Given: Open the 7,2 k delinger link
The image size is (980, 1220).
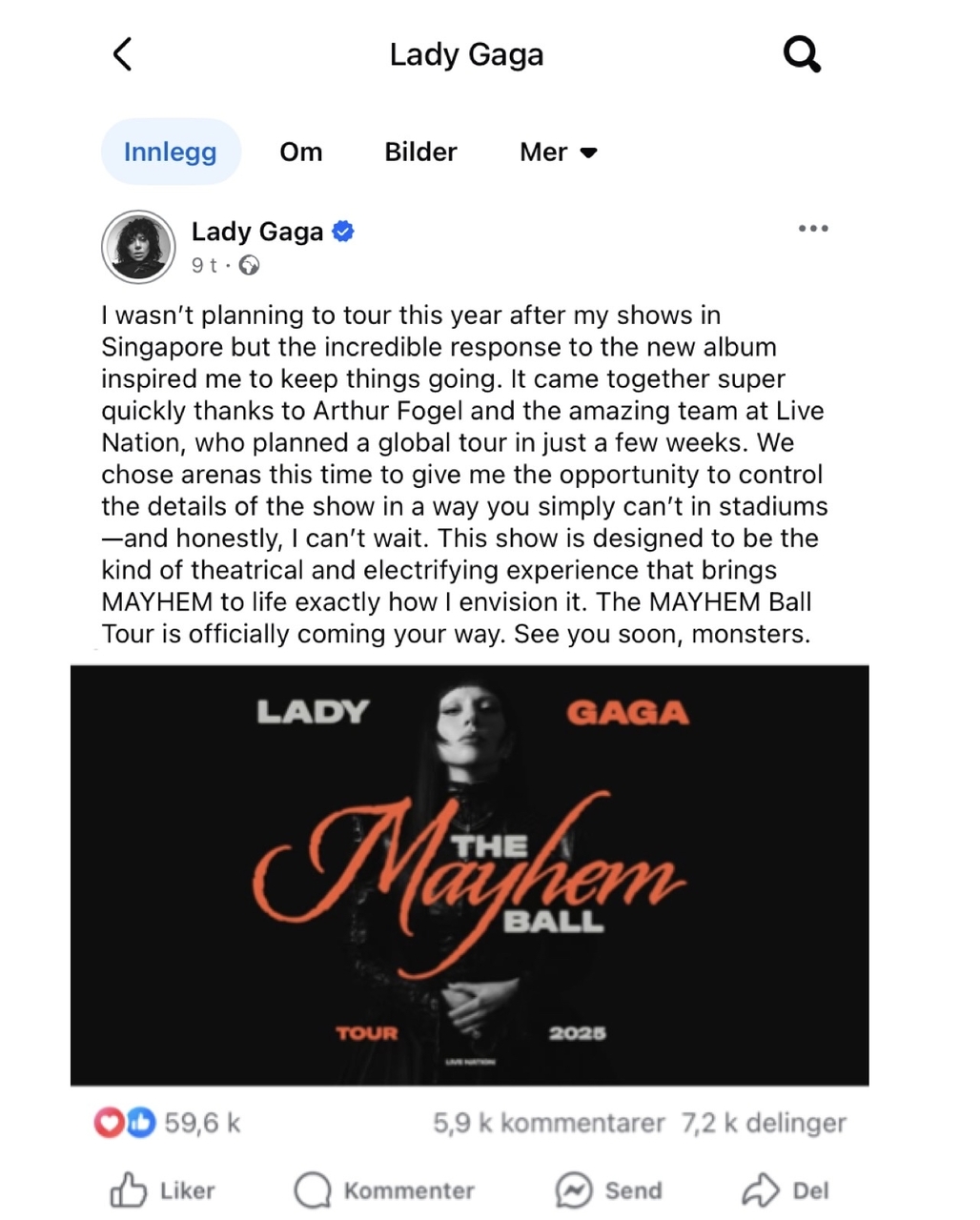Looking at the screenshot, I should pyautogui.click(x=764, y=1123).
